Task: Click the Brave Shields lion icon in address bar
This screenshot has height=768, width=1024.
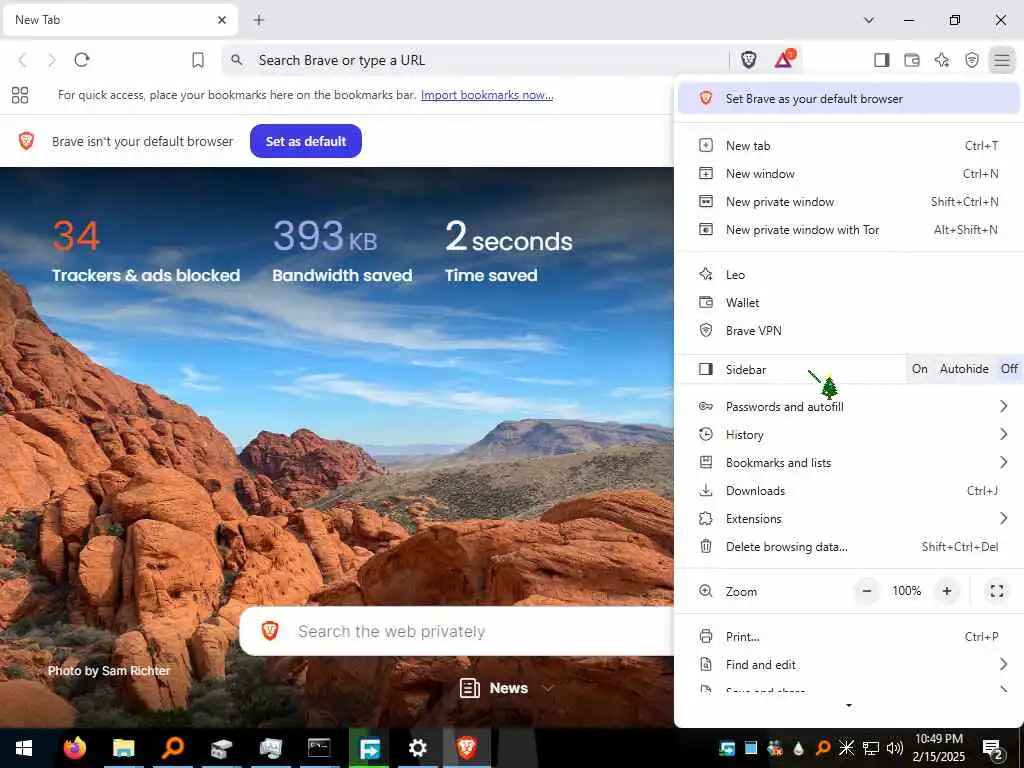Action: pos(749,60)
